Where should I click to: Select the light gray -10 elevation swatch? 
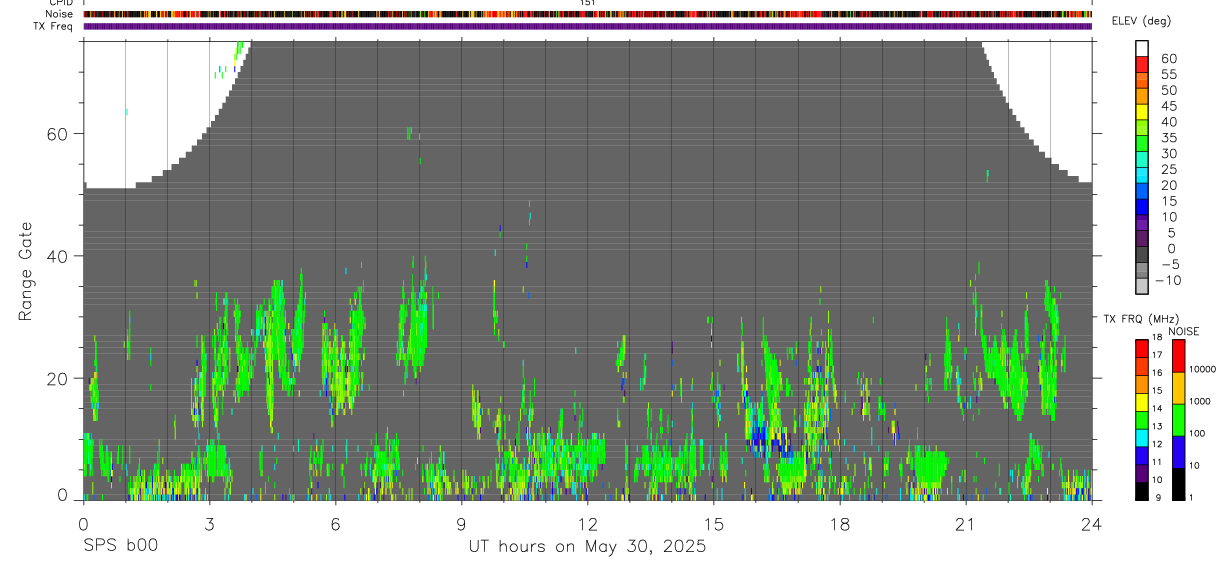(x=1142, y=285)
